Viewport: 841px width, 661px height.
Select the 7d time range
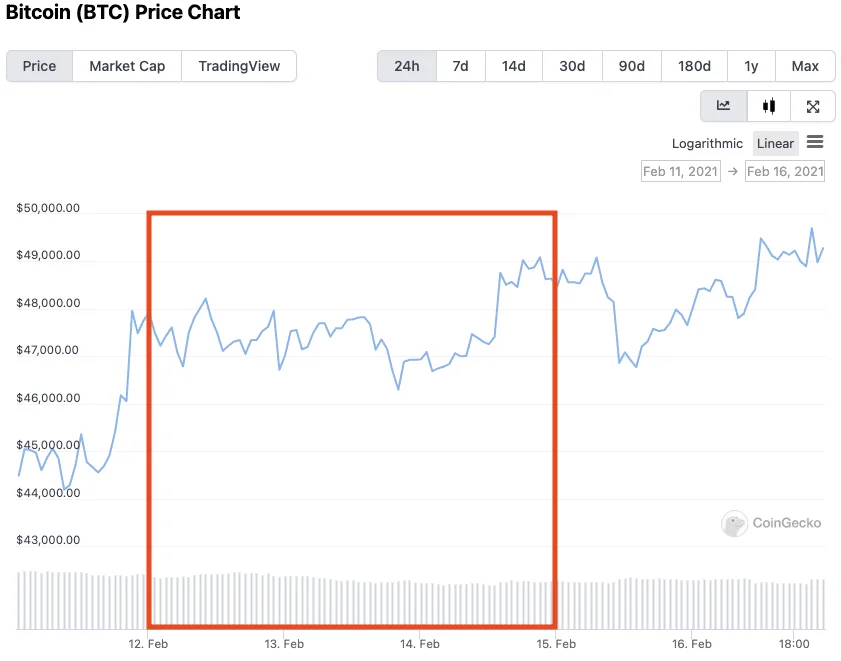460,66
